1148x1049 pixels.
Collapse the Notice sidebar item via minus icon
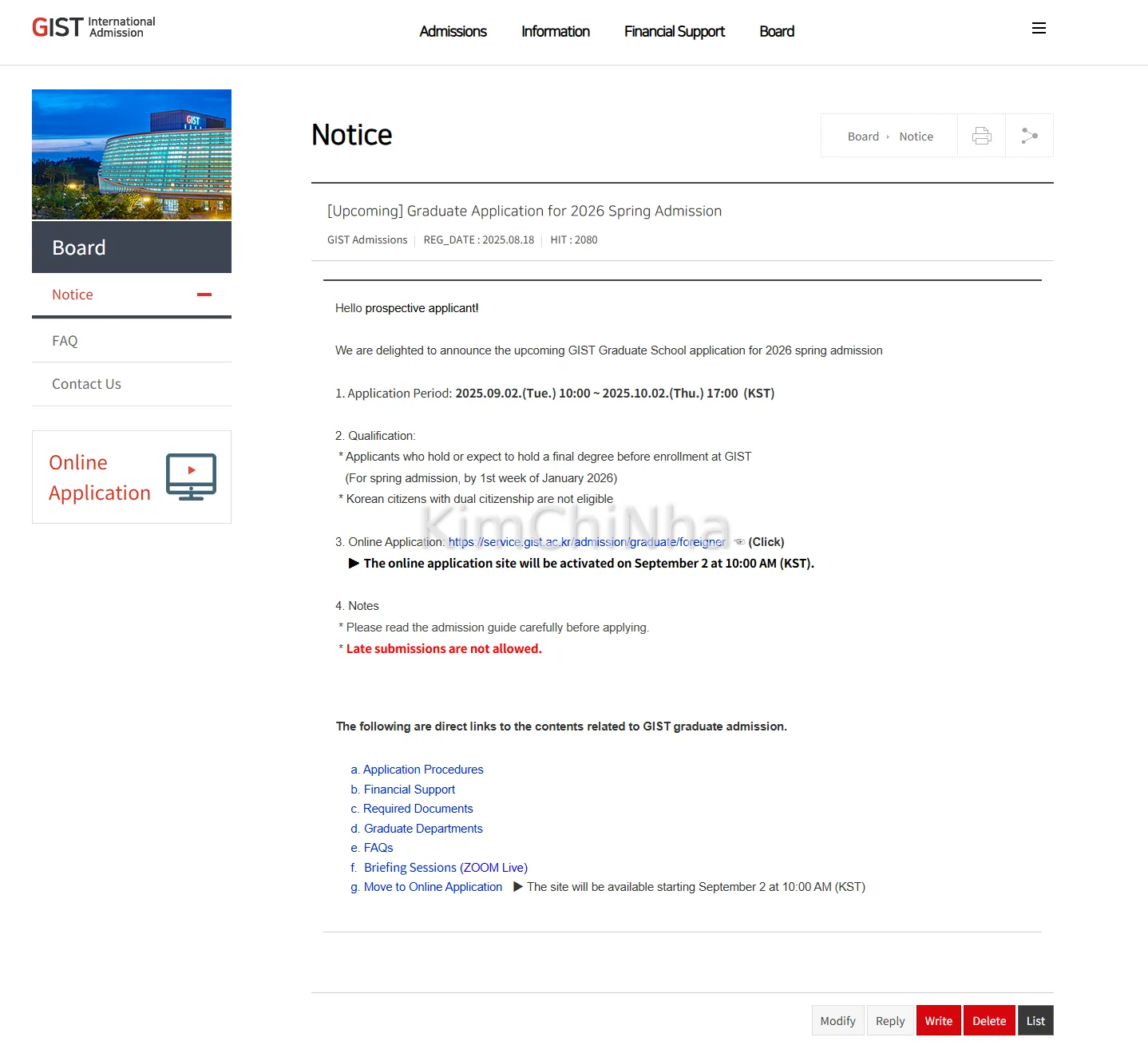click(x=204, y=295)
